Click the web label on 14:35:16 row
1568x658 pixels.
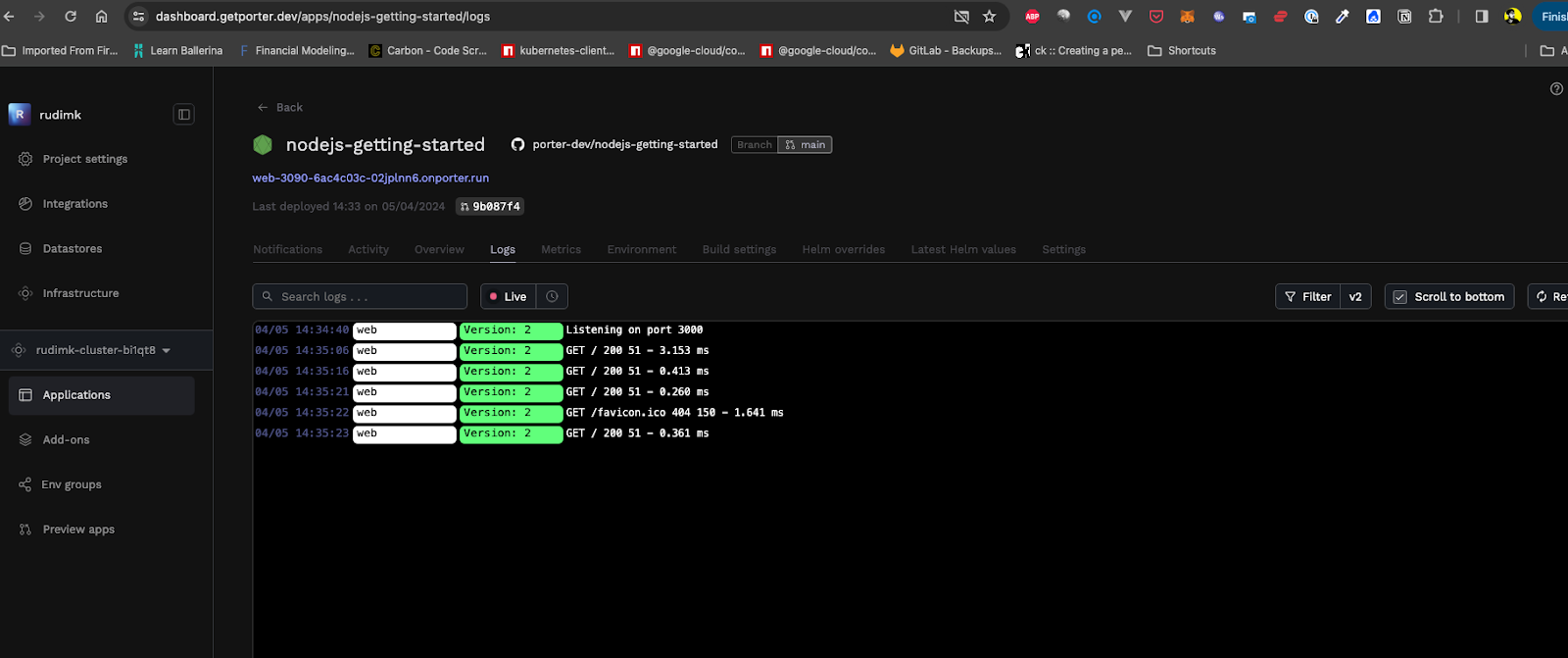pos(404,372)
